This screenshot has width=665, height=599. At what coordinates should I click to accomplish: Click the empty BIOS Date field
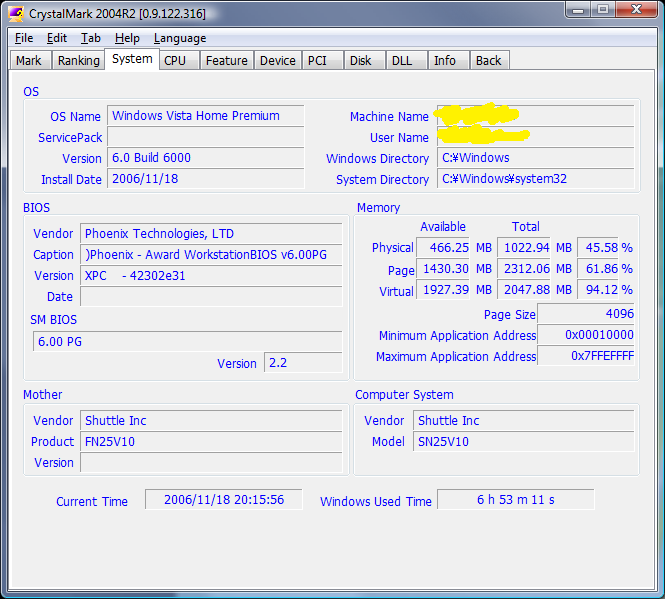pyautogui.click(x=211, y=297)
